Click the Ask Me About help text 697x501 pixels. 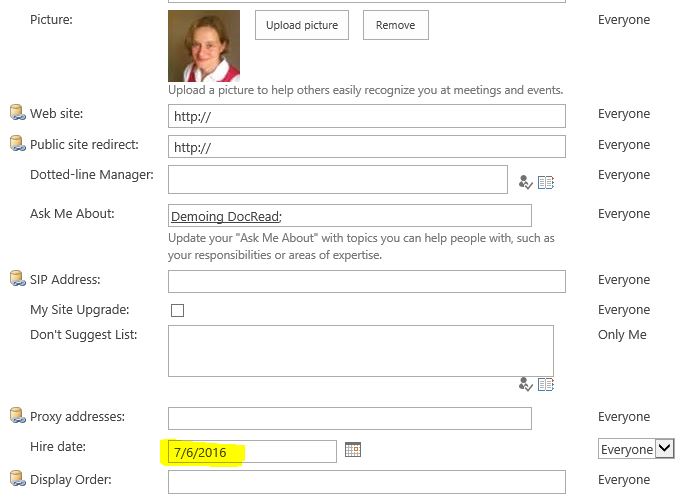coord(361,246)
